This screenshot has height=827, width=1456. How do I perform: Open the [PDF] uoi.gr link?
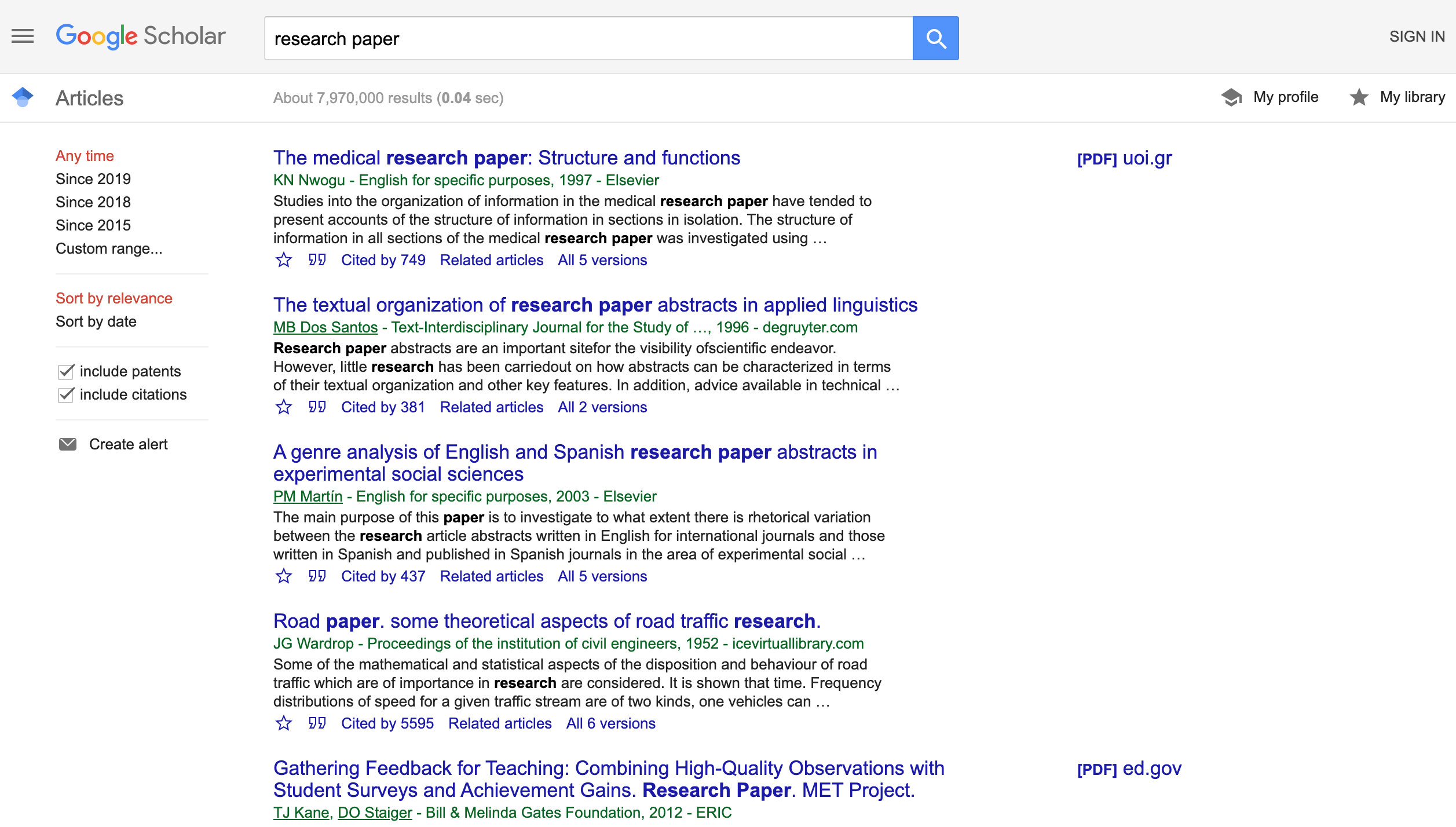[x=1124, y=158]
